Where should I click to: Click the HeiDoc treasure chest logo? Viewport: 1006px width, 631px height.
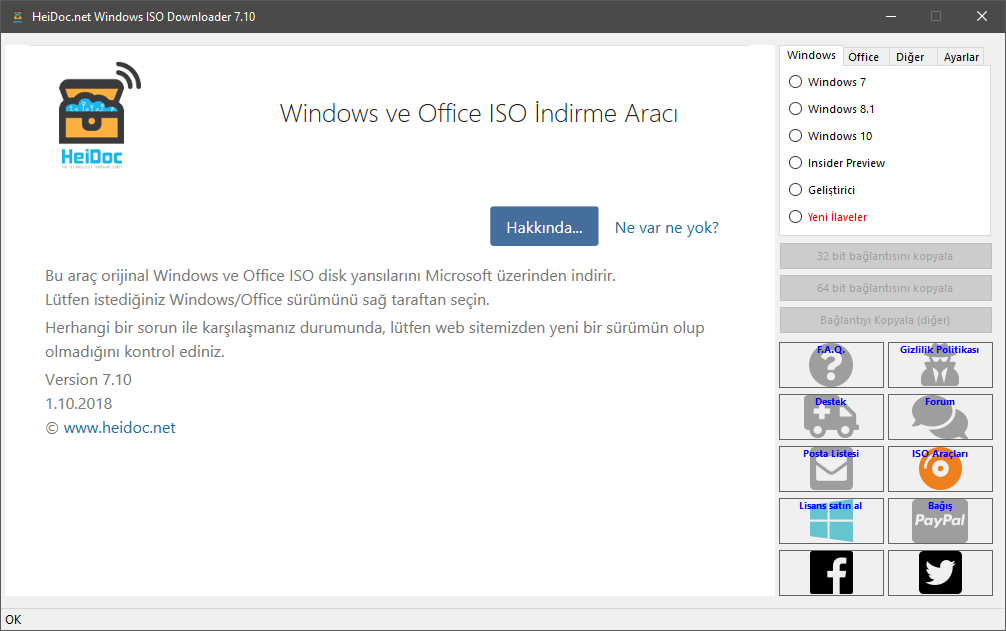point(99,115)
